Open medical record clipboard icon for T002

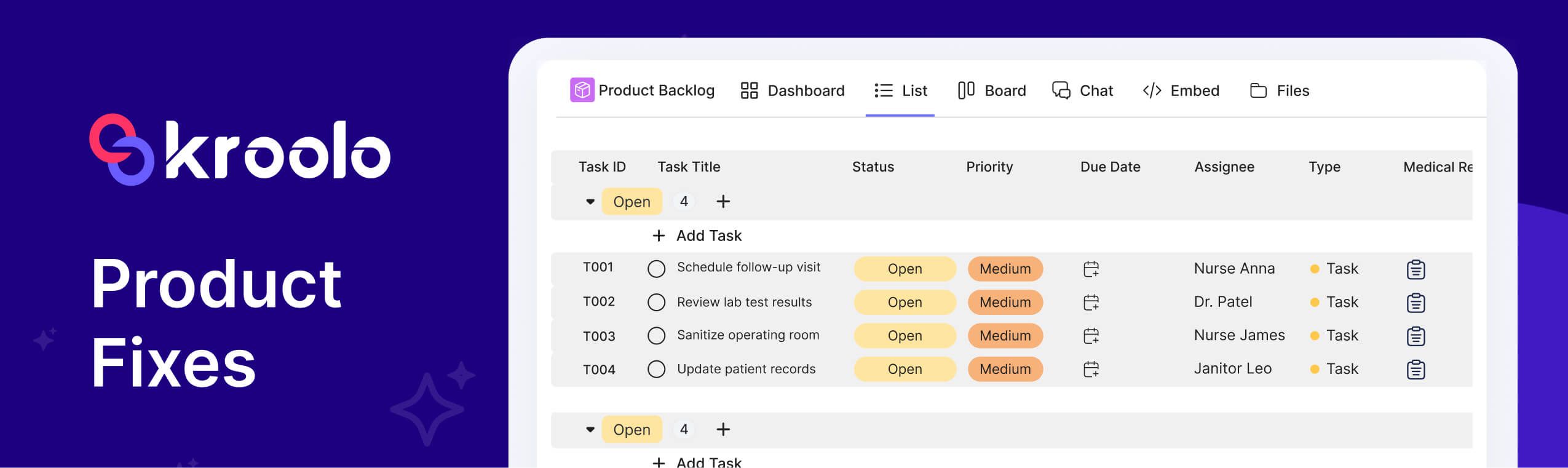[x=1416, y=302]
